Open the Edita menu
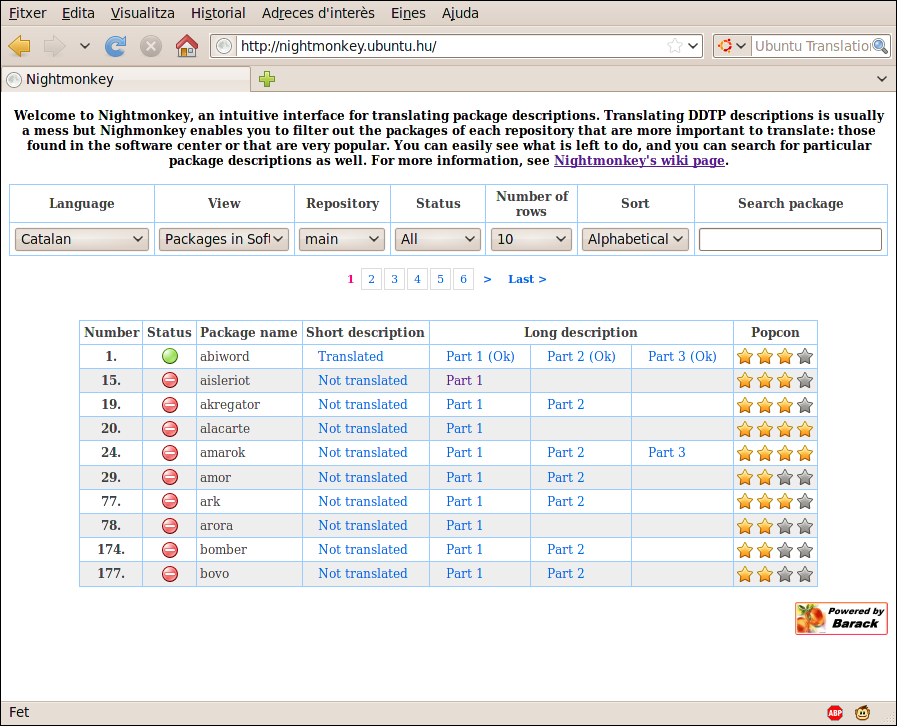 (78, 13)
